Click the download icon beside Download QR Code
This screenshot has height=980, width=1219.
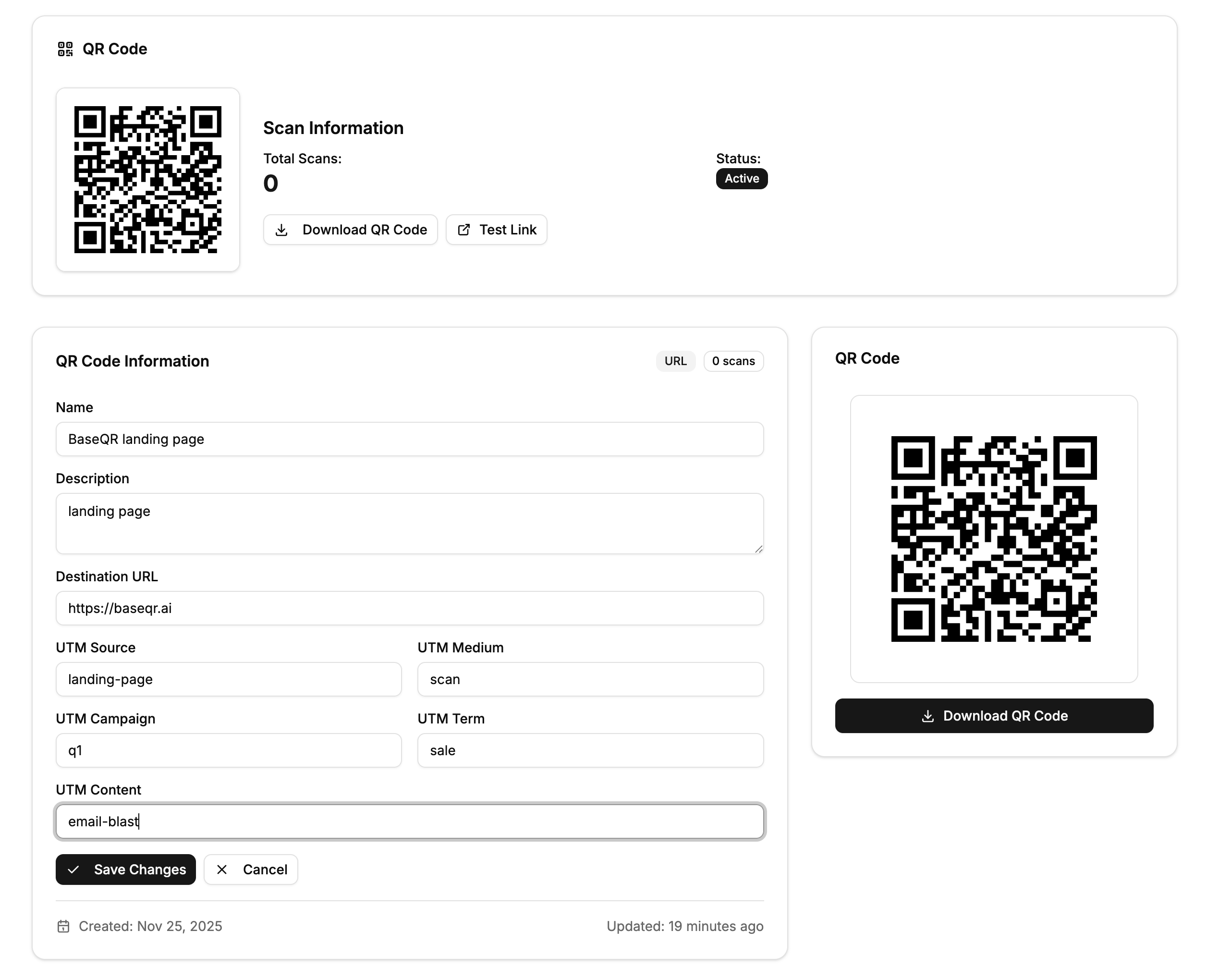281,230
